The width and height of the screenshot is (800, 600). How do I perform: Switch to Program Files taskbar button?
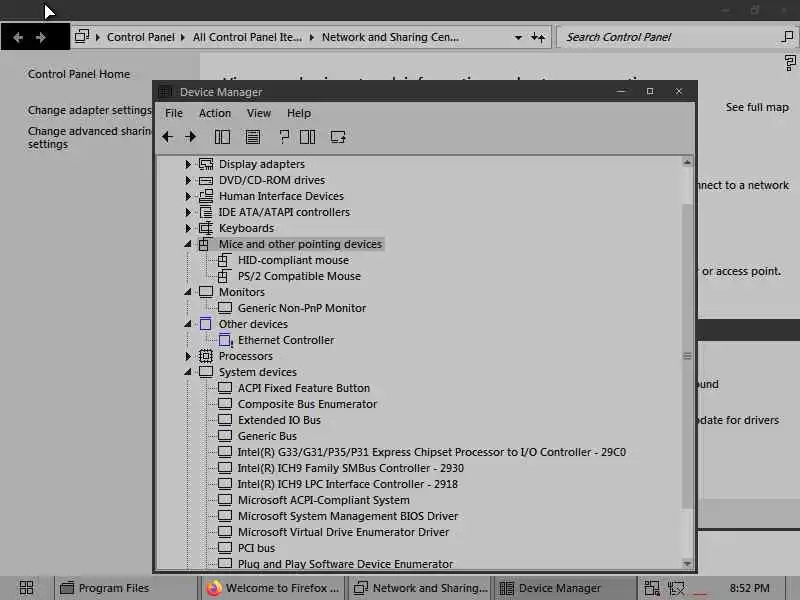click(125, 588)
